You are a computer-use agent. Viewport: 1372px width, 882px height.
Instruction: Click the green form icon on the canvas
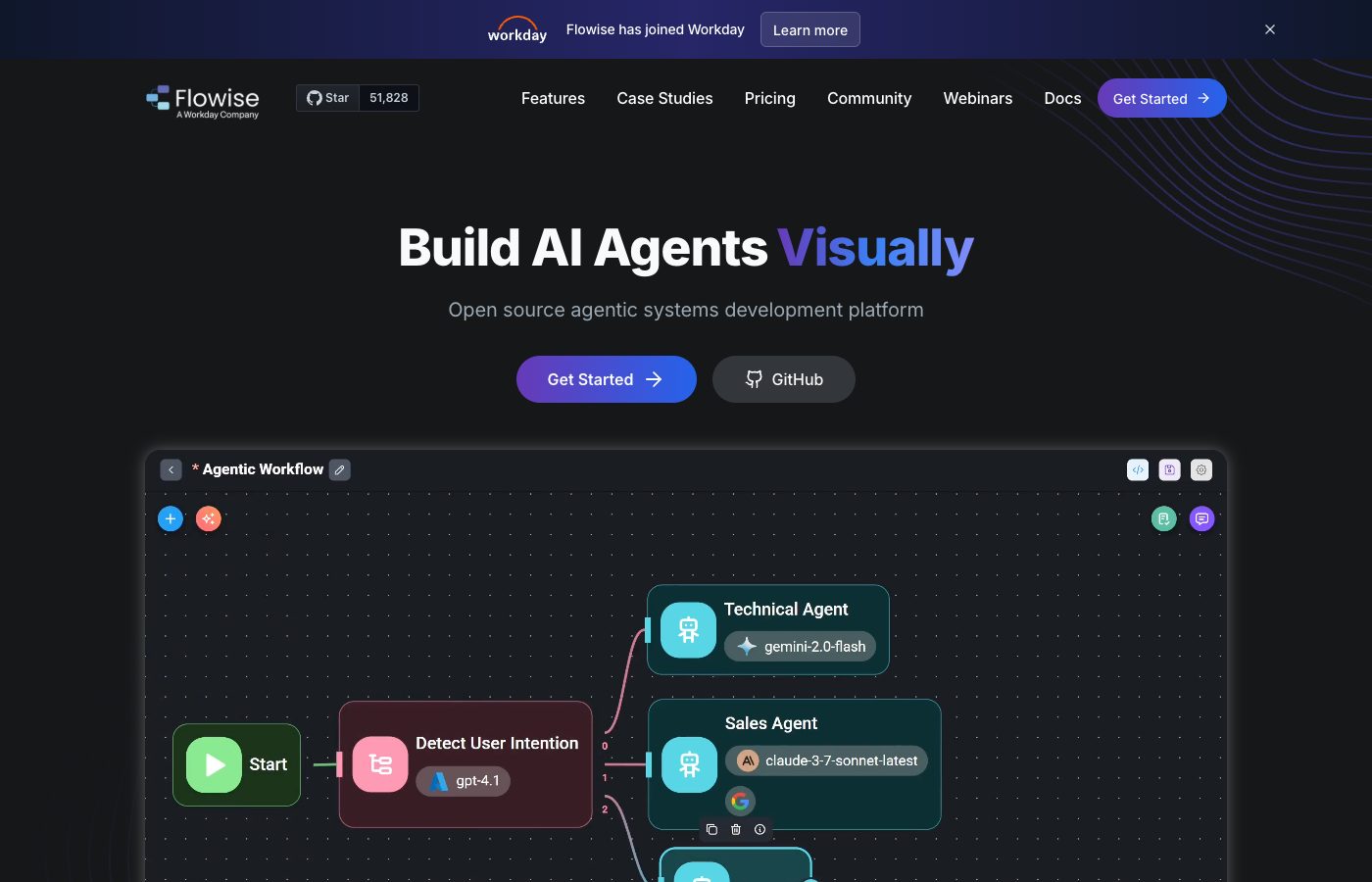click(1163, 518)
